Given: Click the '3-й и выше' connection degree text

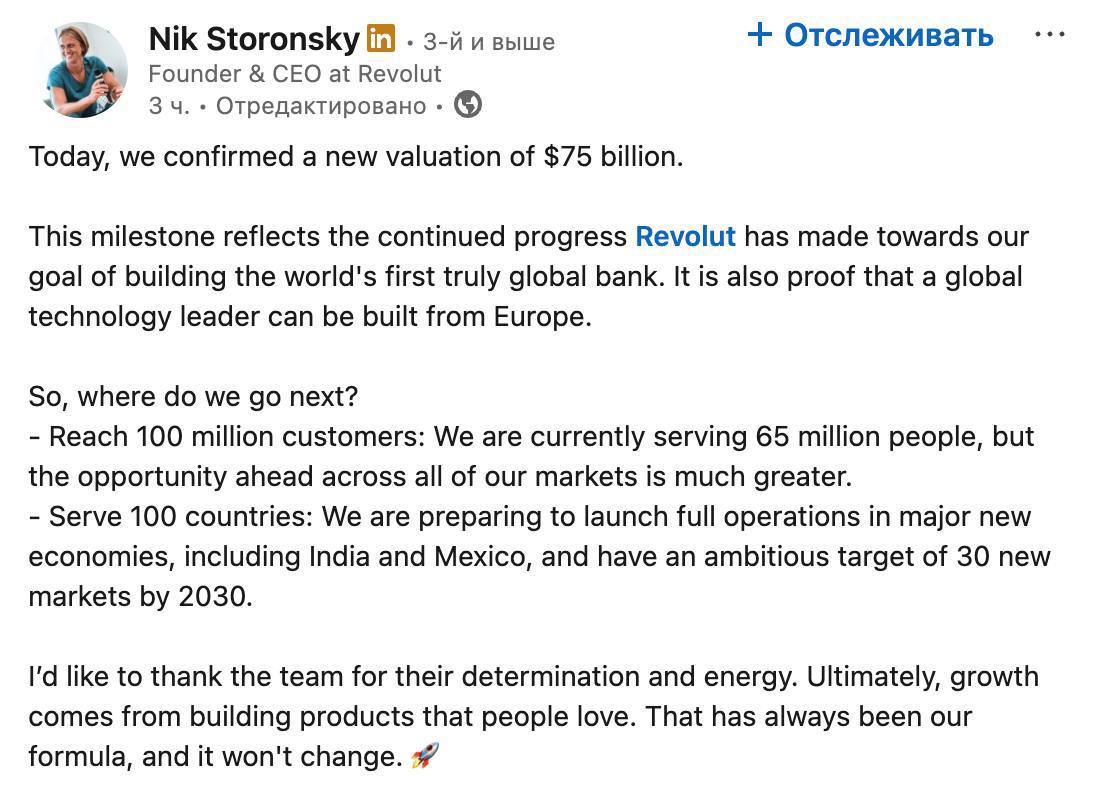Looking at the screenshot, I should pyautogui.click(x=490, y=41).
